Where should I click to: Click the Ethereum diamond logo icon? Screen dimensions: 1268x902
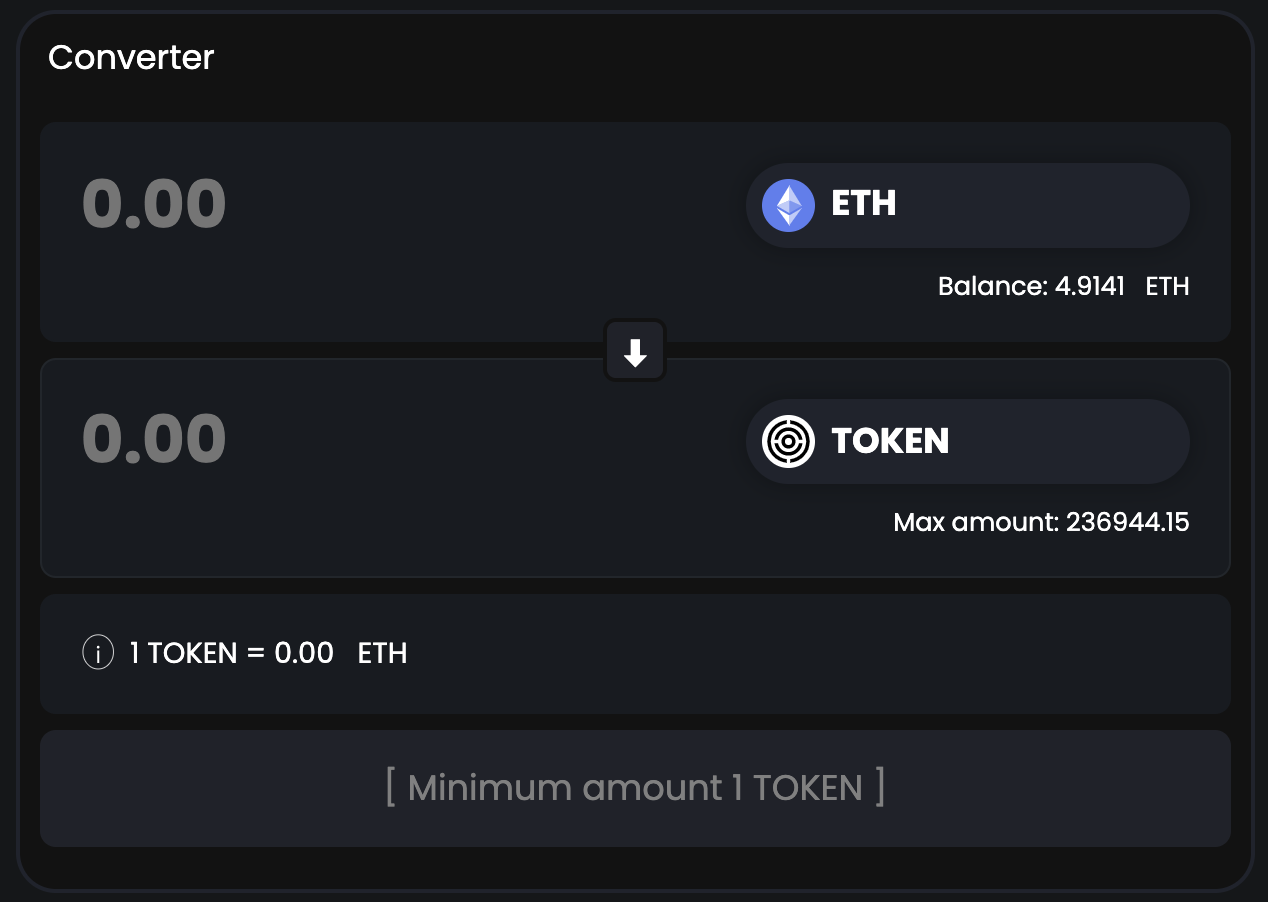point(788,205)
